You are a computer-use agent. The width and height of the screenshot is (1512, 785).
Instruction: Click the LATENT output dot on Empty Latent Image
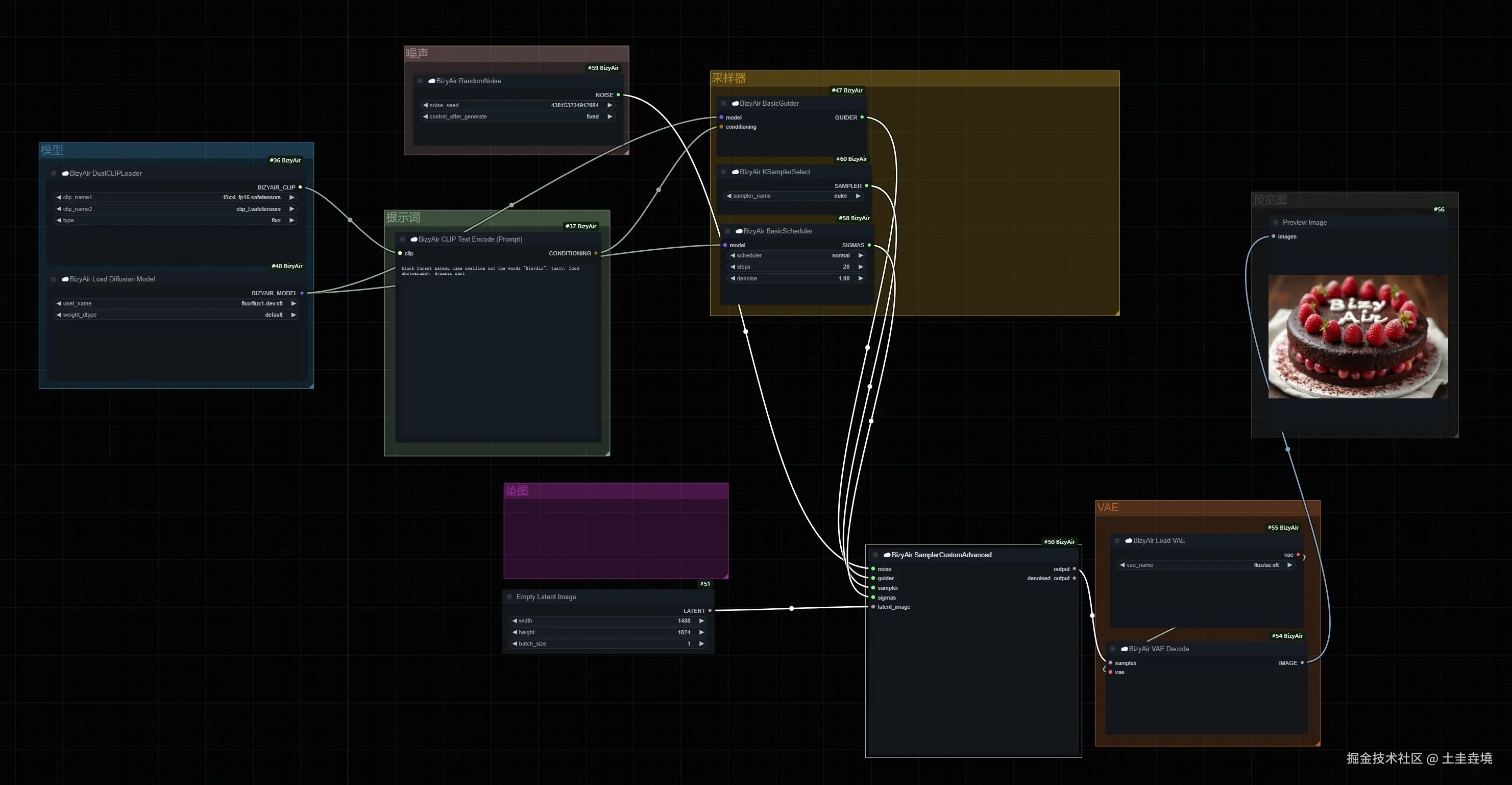tap(710, 611)
